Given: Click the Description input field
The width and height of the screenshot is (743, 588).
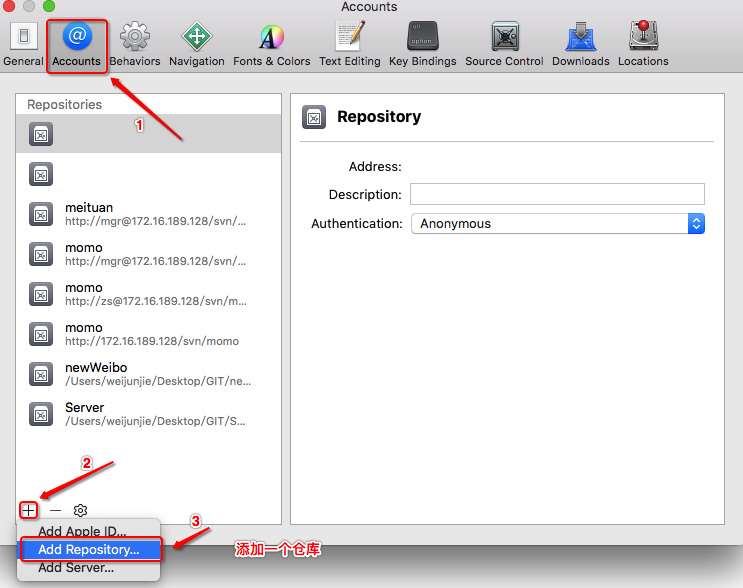Looking at the screenshot, I should tap(557, 194).
